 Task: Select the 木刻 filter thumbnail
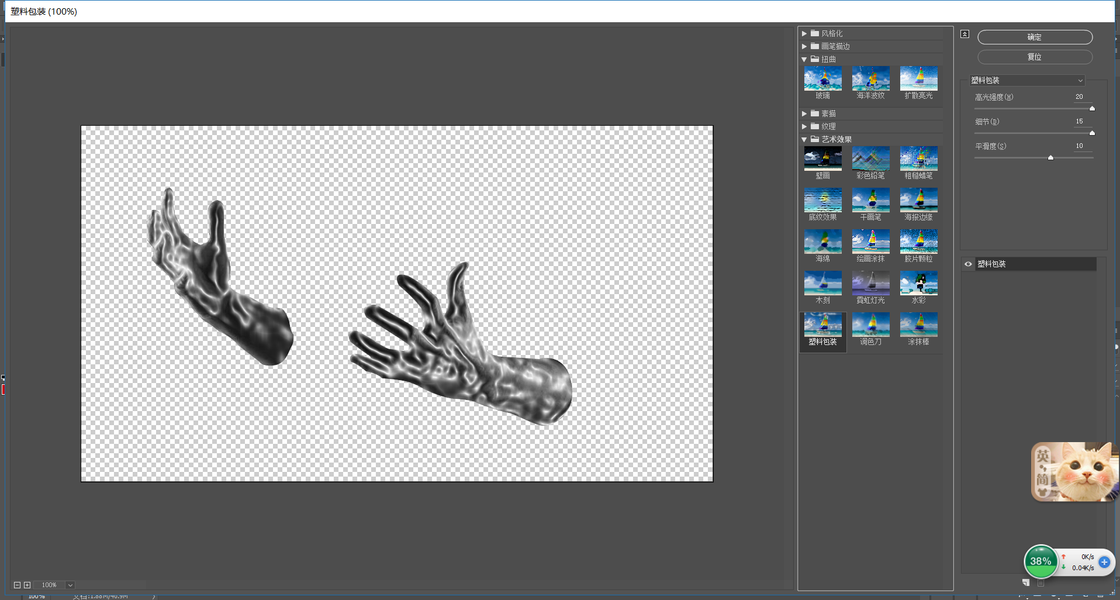[x=823, y=283]
